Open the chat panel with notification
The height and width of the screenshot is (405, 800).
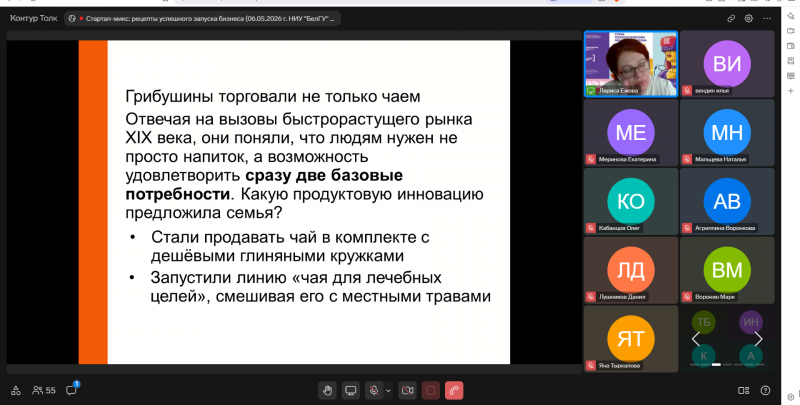pos(71,390)
